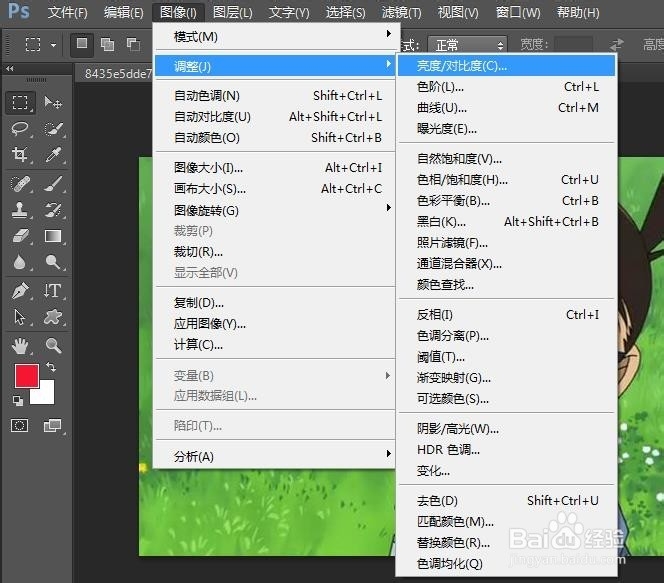
Task: Select the Pen tool
Action: pos(20,291)
